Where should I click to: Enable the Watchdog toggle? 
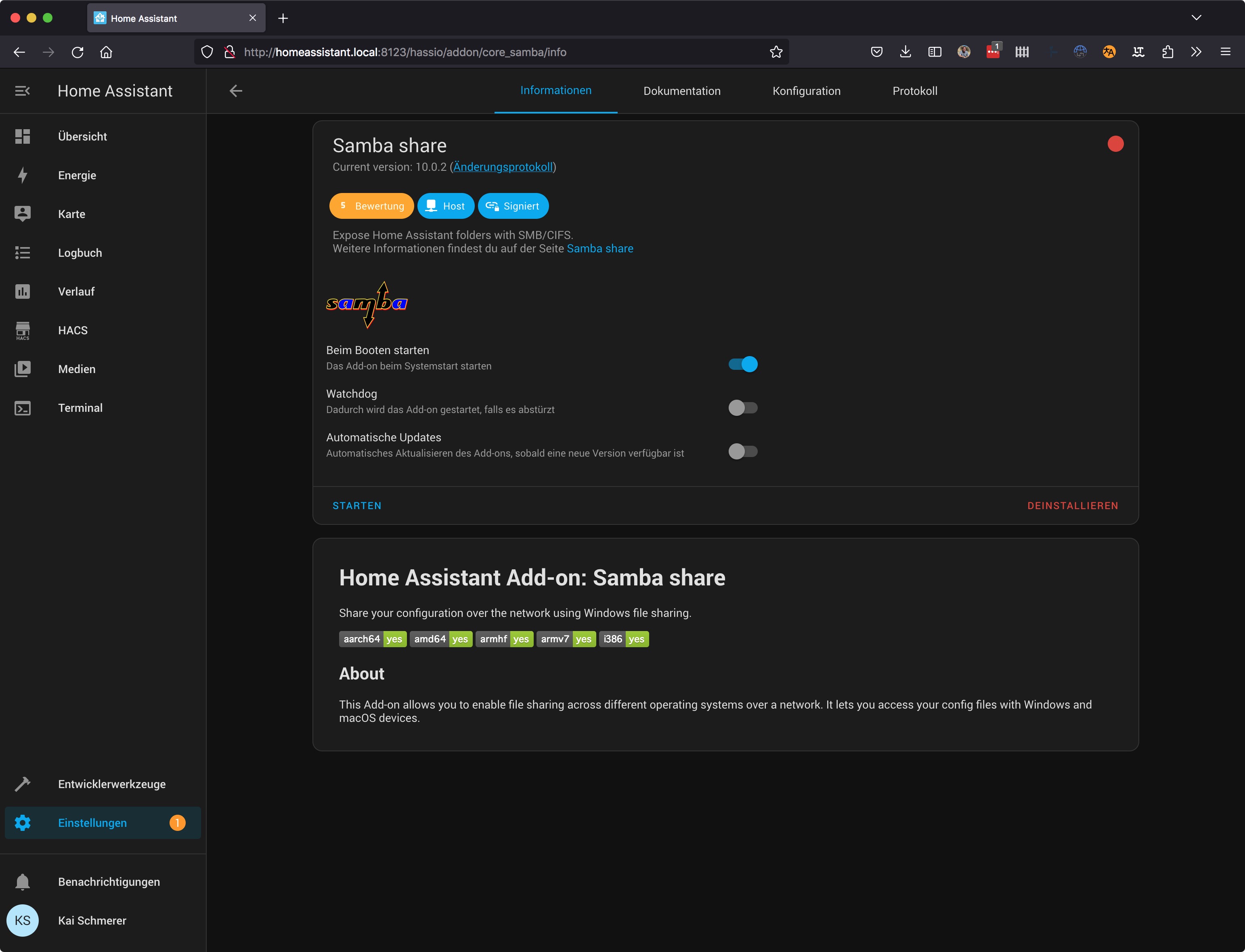[x=742, y=408]
